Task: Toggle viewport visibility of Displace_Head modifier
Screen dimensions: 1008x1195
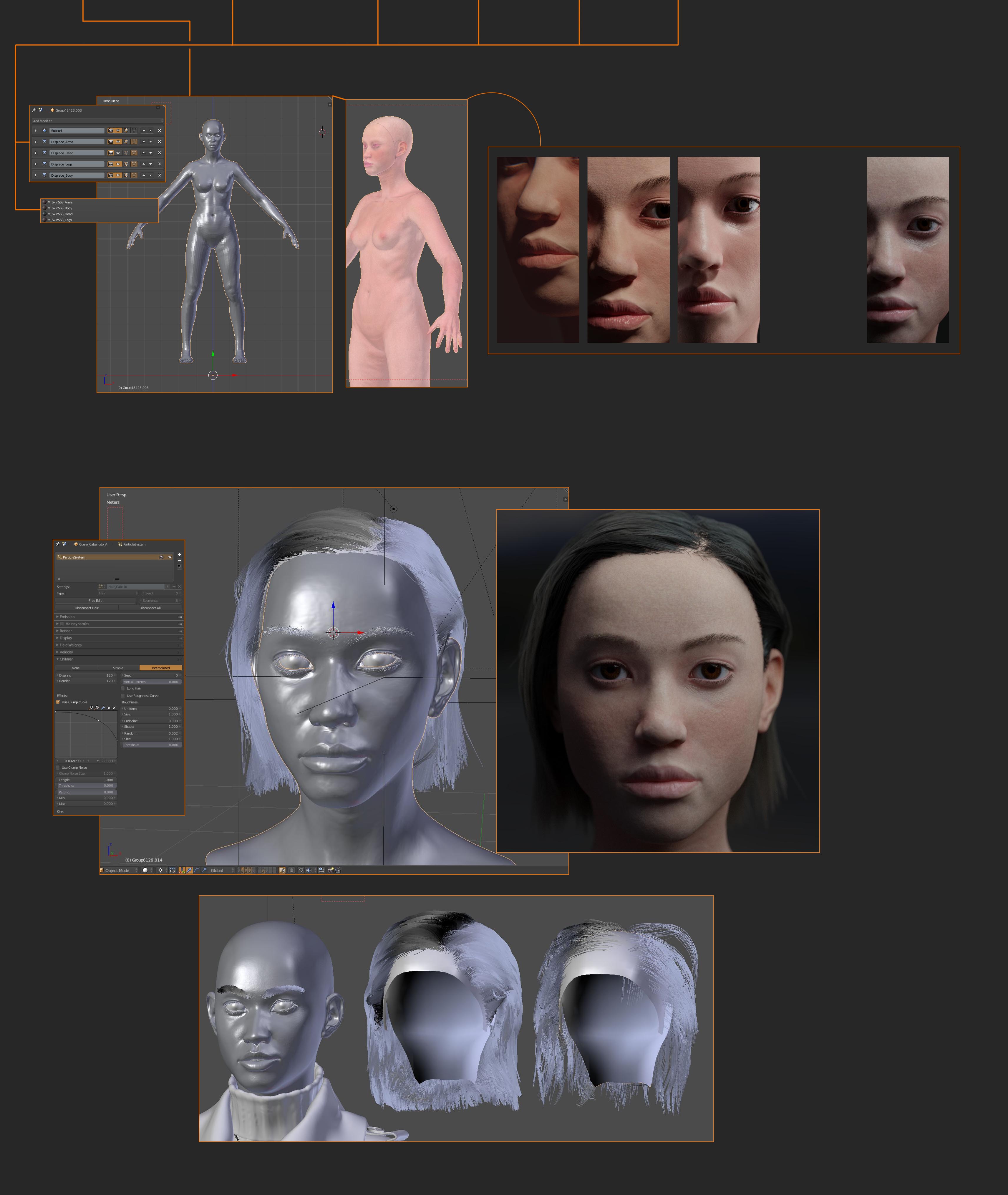Action: coord(118,153)
